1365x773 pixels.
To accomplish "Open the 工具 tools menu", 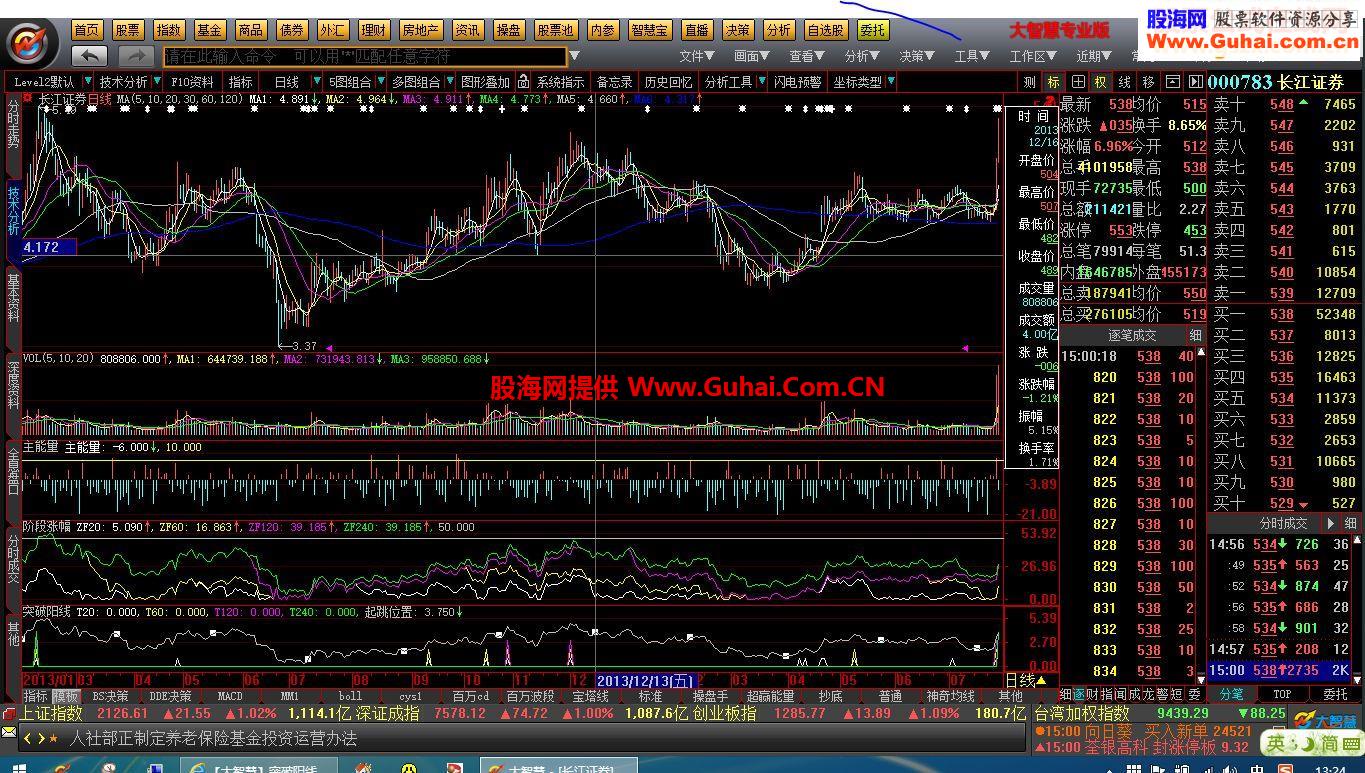I will point(972,56).
